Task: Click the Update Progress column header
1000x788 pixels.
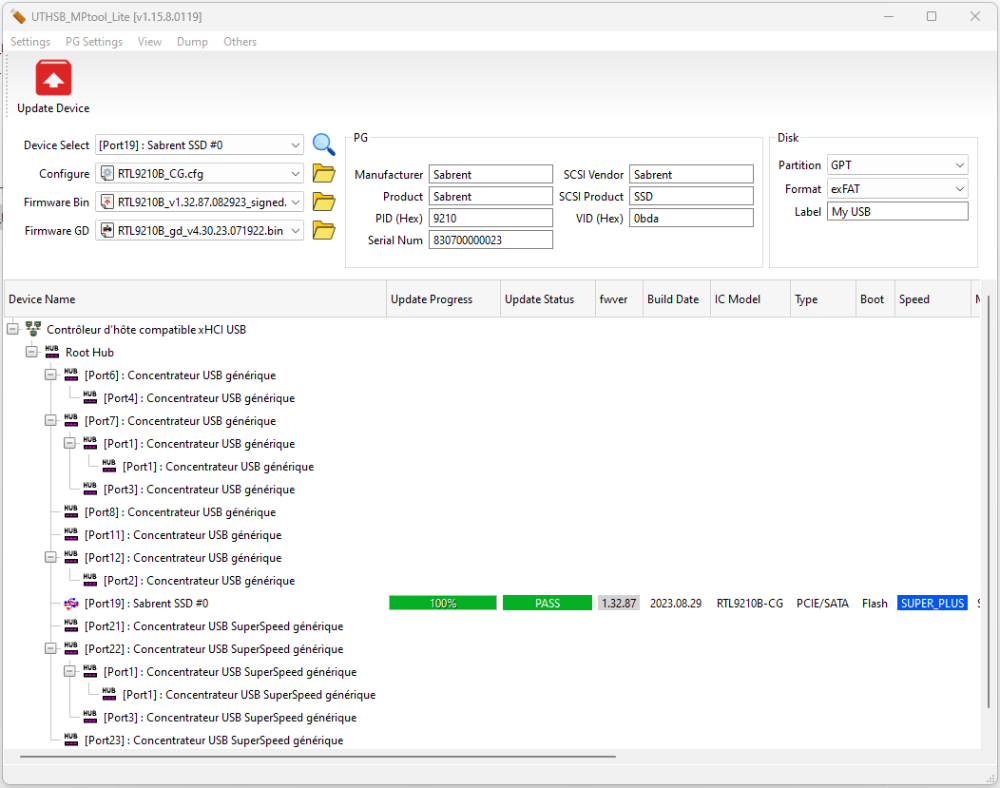Action: point(443,299)
